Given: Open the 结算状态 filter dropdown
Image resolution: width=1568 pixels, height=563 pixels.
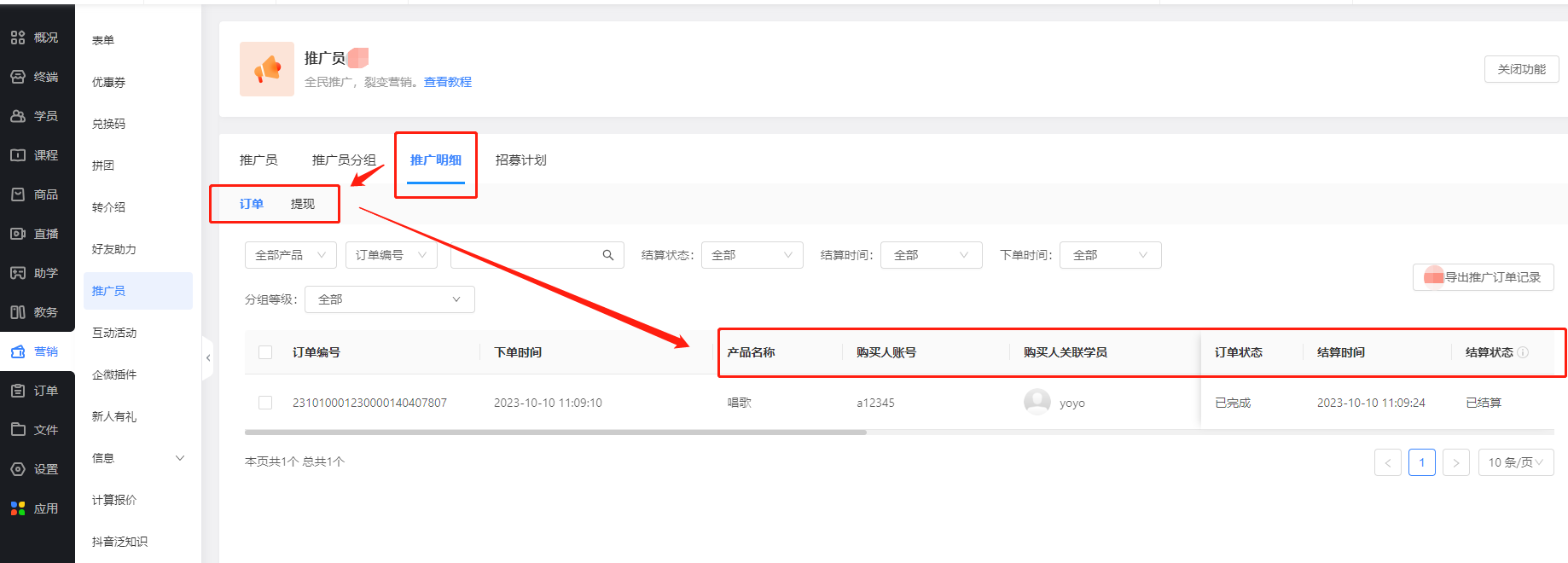Looking at the screenshot, I should [x=752, y=255].
